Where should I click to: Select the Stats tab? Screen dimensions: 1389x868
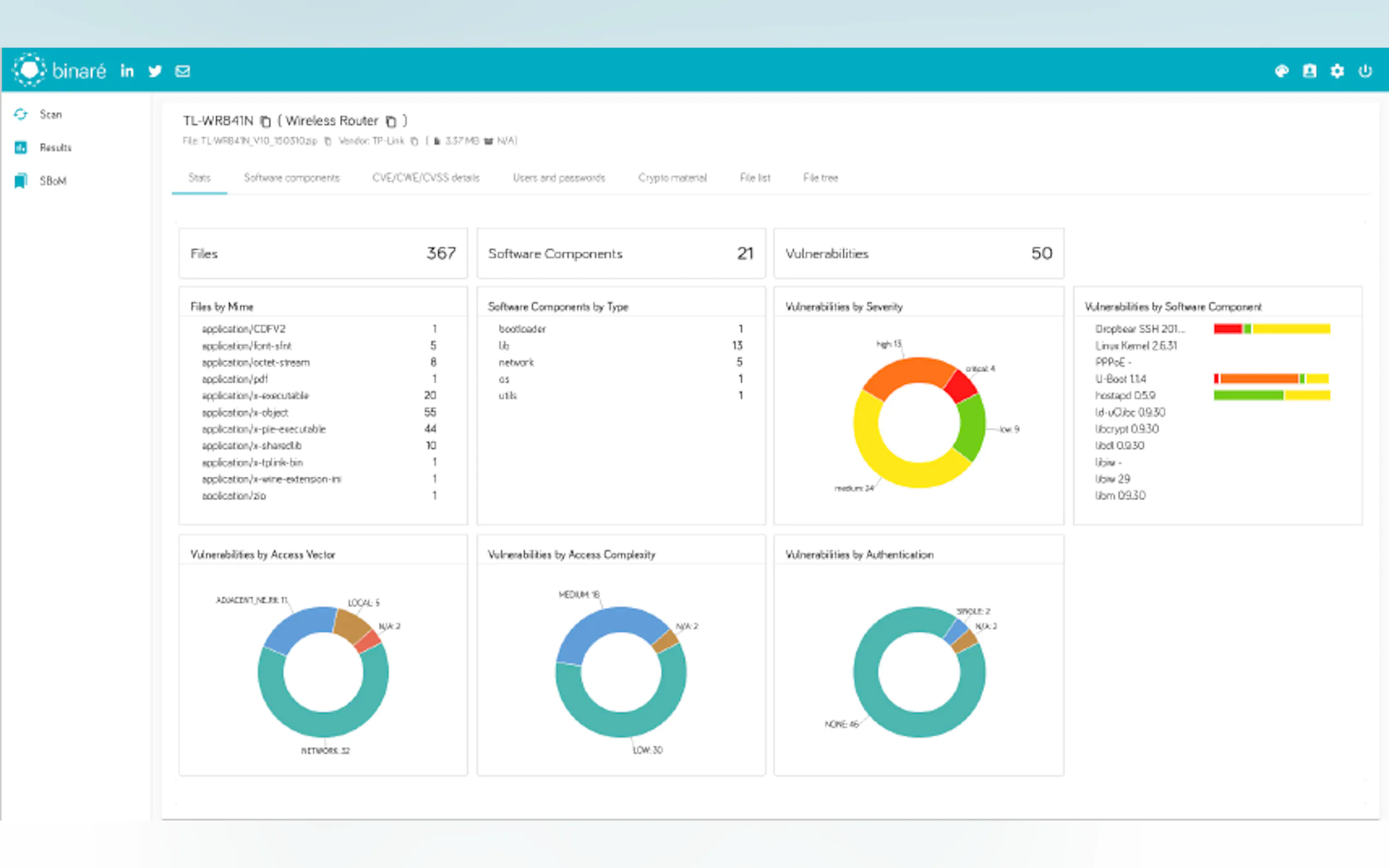[199, 178]
